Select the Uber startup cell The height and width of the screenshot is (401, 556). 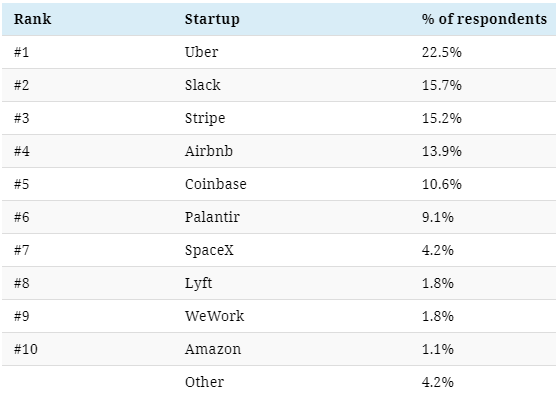[x=201, y=52]
